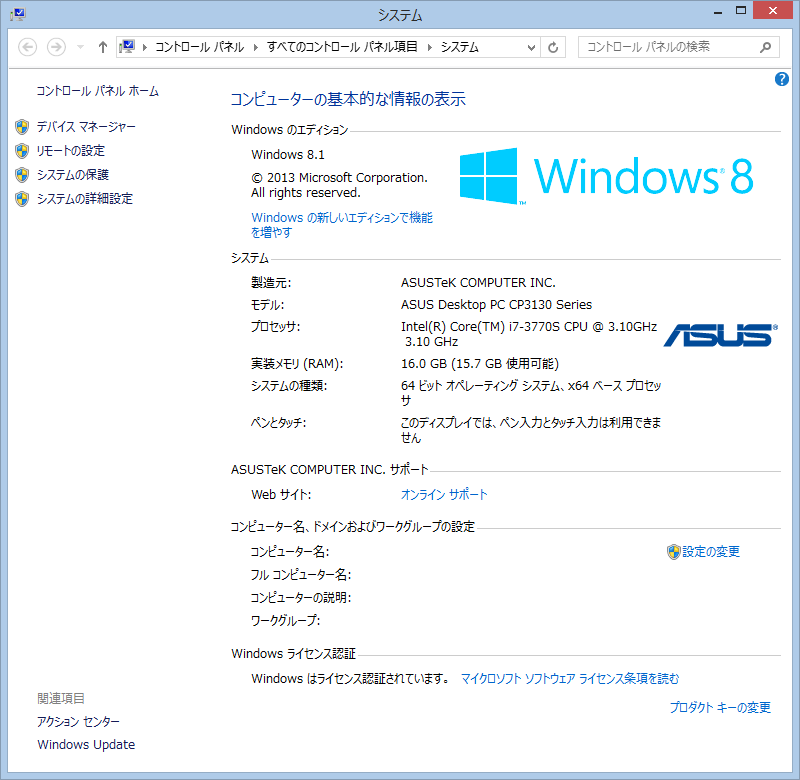Viewport: 800px width, 780px height.
Task: Open システムの保護 link
Action: click(x=72, y=174)
